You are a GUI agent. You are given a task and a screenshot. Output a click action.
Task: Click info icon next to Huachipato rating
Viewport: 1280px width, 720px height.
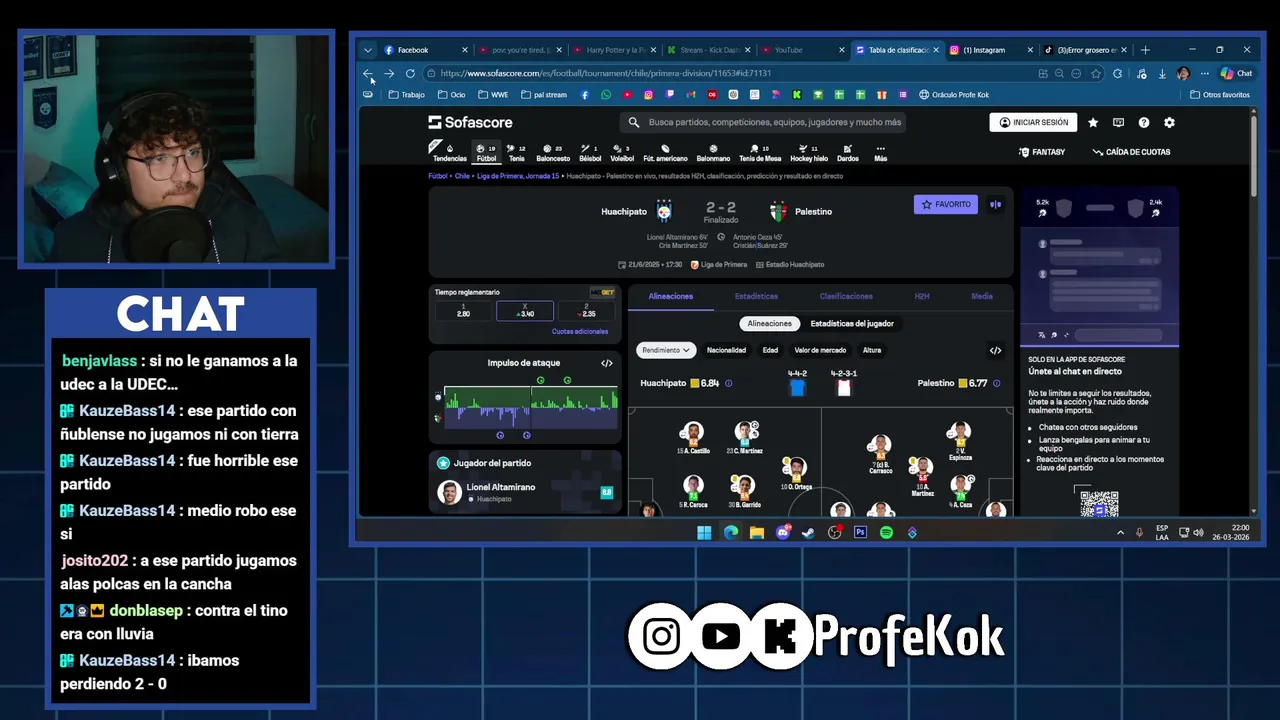pos(728,383)
